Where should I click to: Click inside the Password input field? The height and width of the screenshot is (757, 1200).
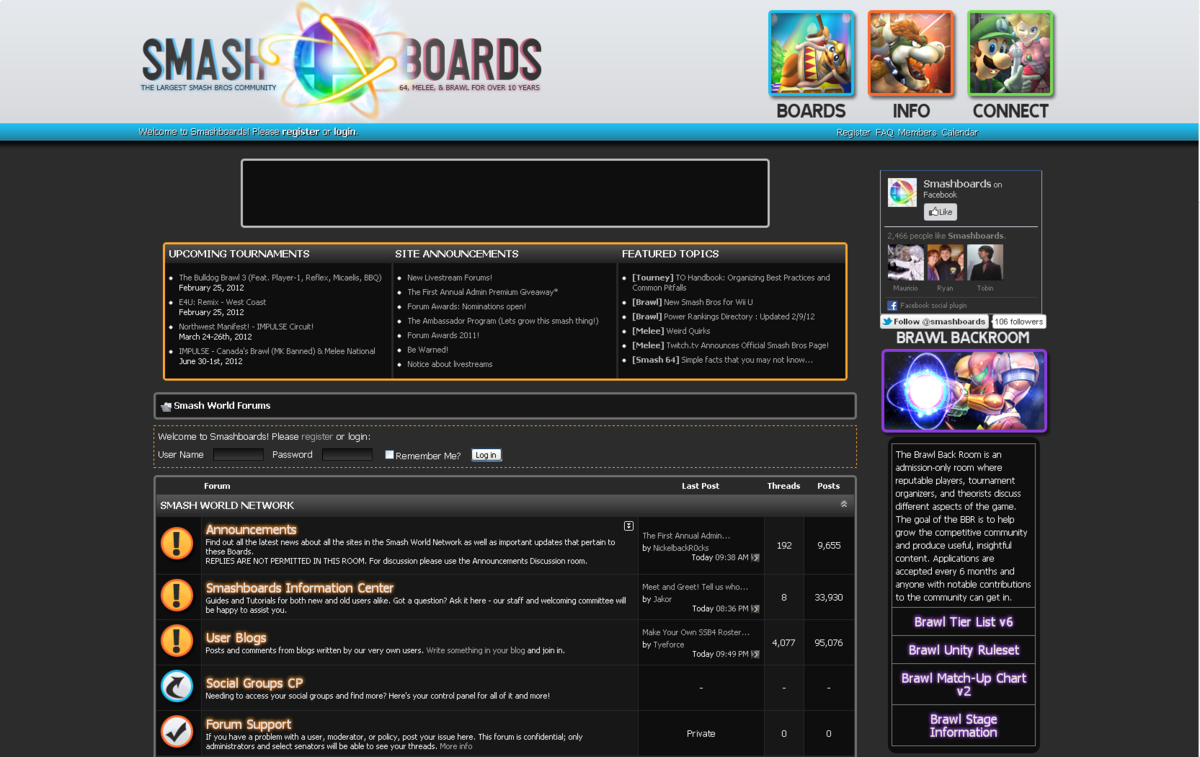click(x=347, y=454)
